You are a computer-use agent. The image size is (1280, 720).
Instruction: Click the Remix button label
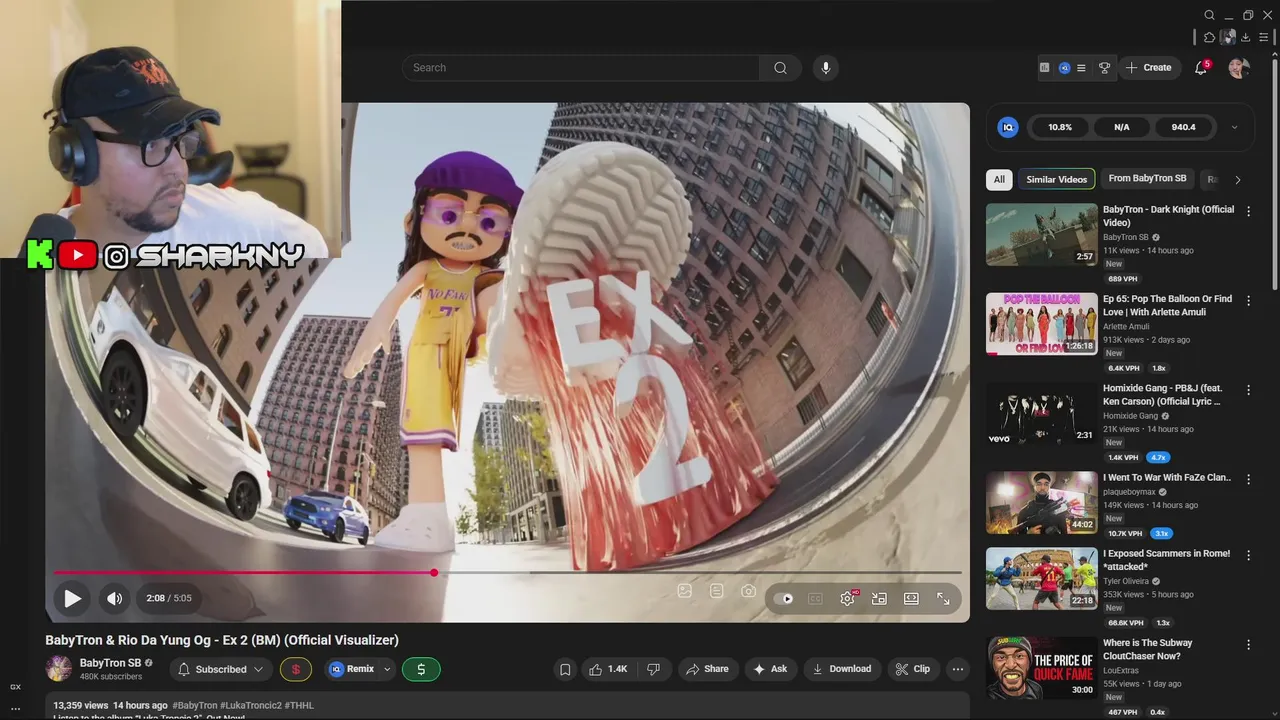pos(360,669)
